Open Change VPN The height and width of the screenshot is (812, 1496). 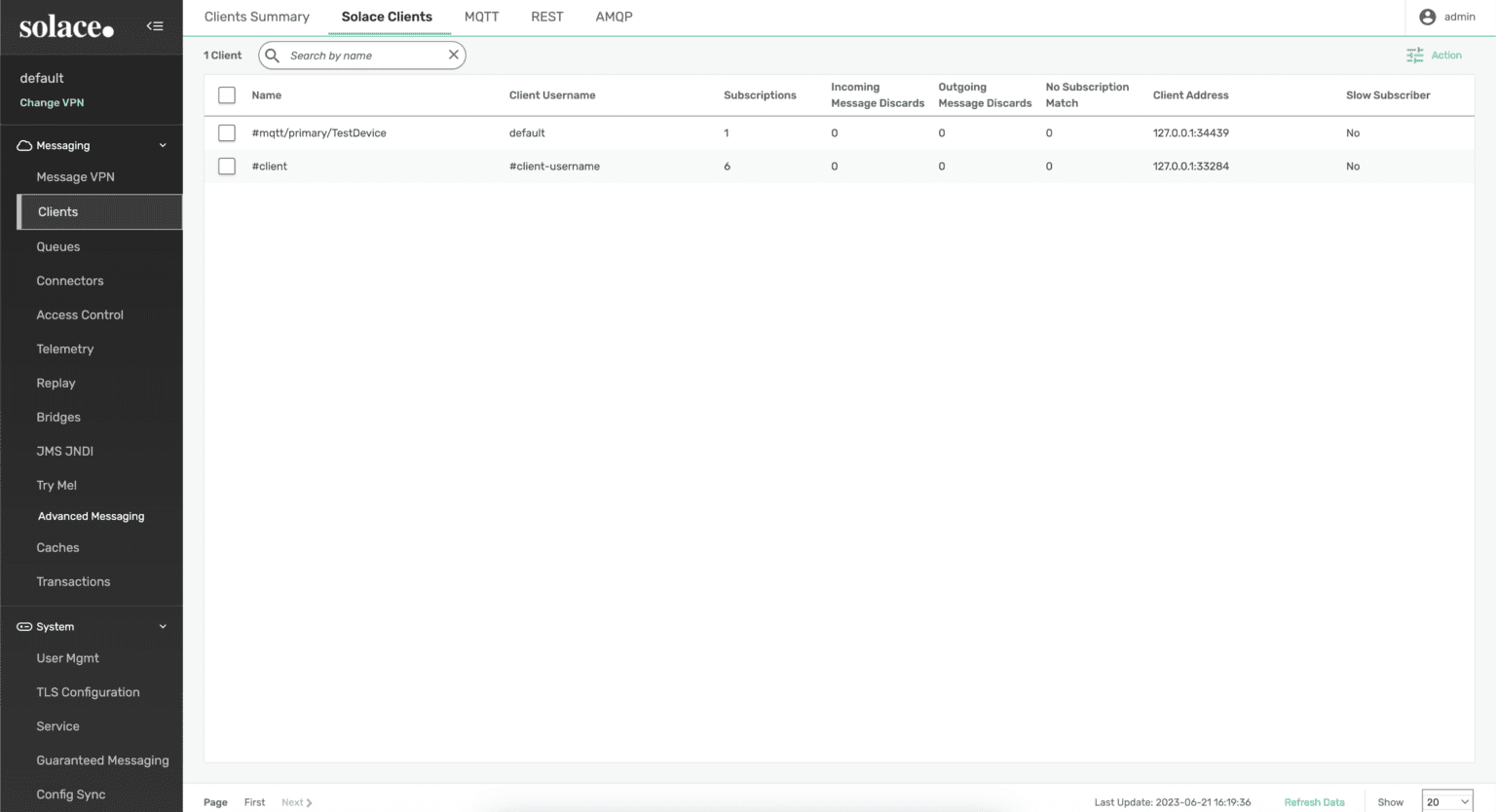(x=51, y=102)
